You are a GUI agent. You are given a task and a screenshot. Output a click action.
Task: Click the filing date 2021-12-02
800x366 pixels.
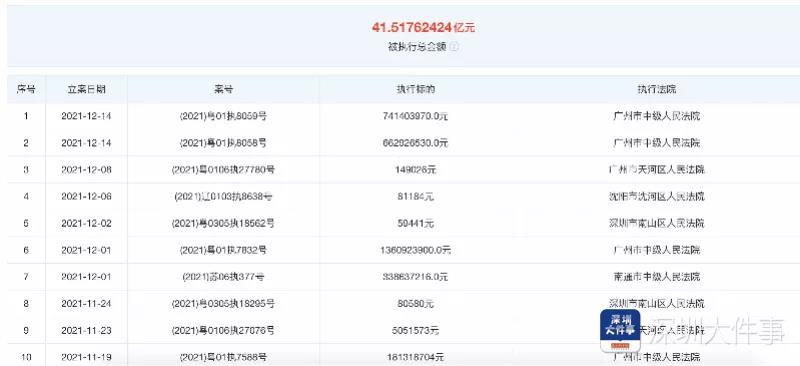coord(86,223)
